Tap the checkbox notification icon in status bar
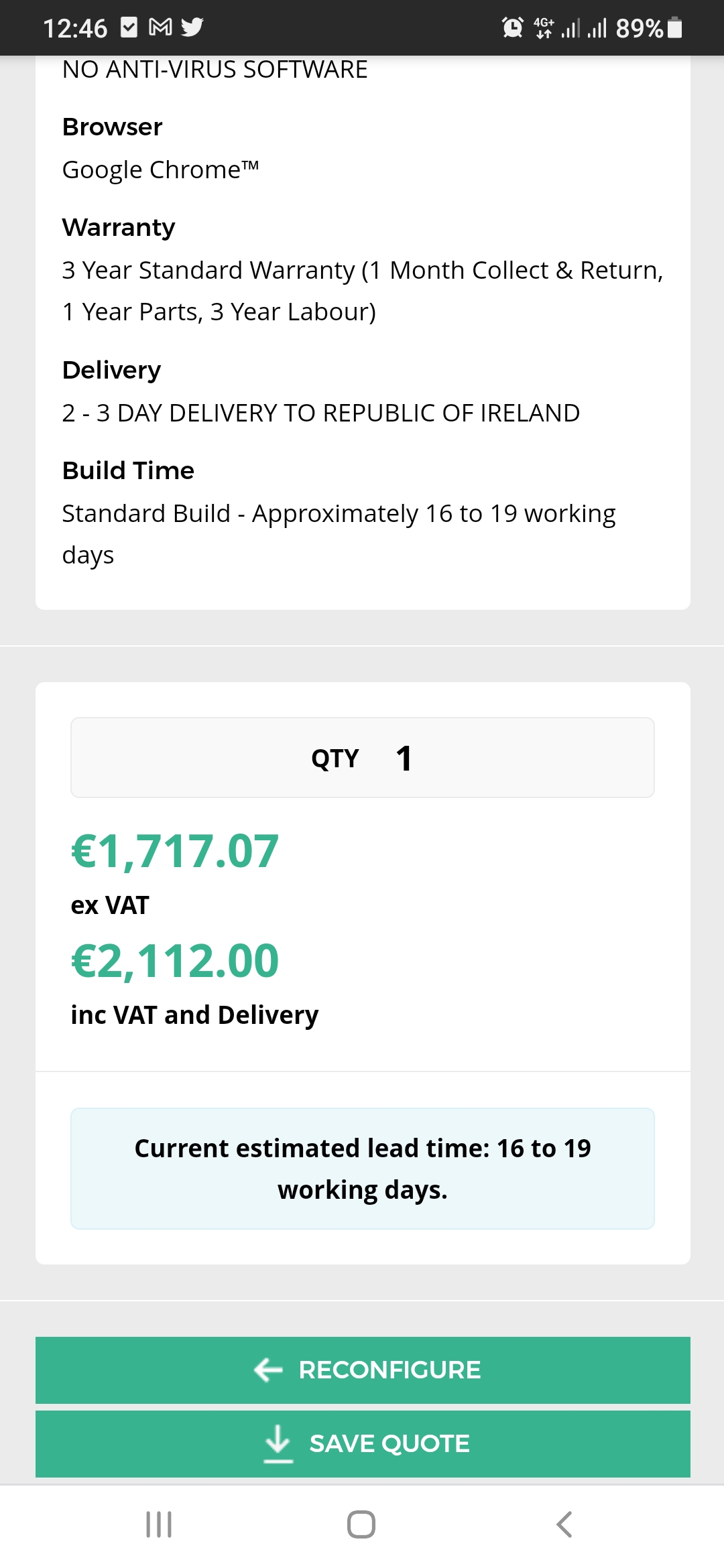Screen dimensions: 724x1568 [129, 27]
